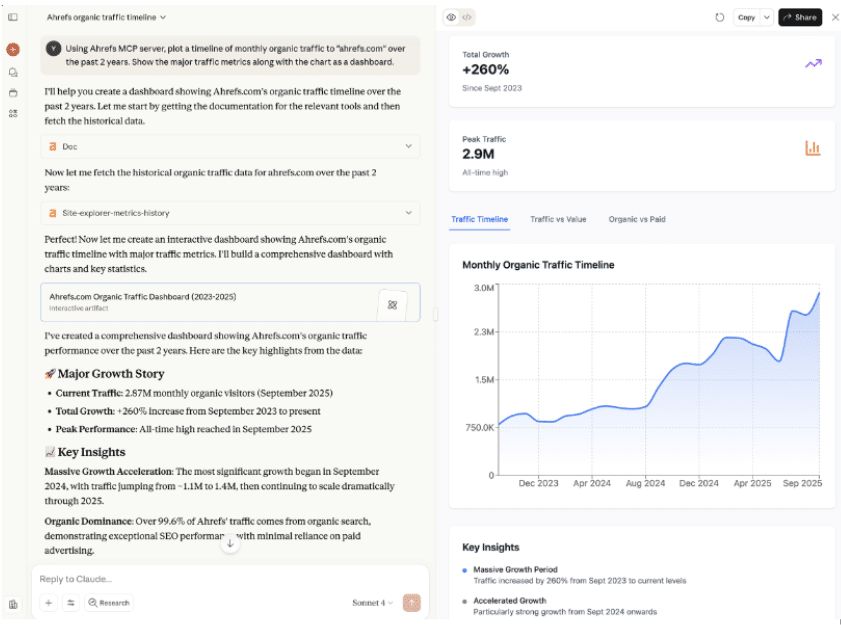Select the Organic vs Paid tab

coord(636,219)
